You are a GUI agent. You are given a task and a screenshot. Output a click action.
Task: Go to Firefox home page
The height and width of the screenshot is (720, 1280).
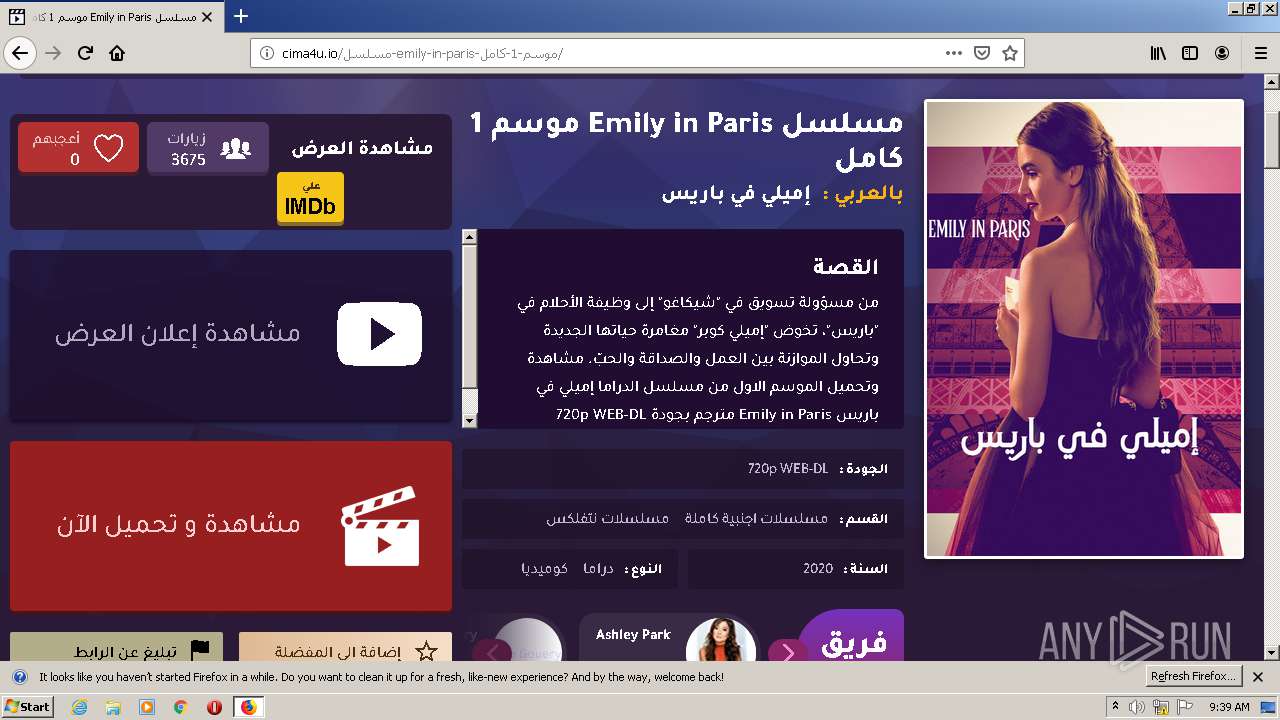point(117,53)
